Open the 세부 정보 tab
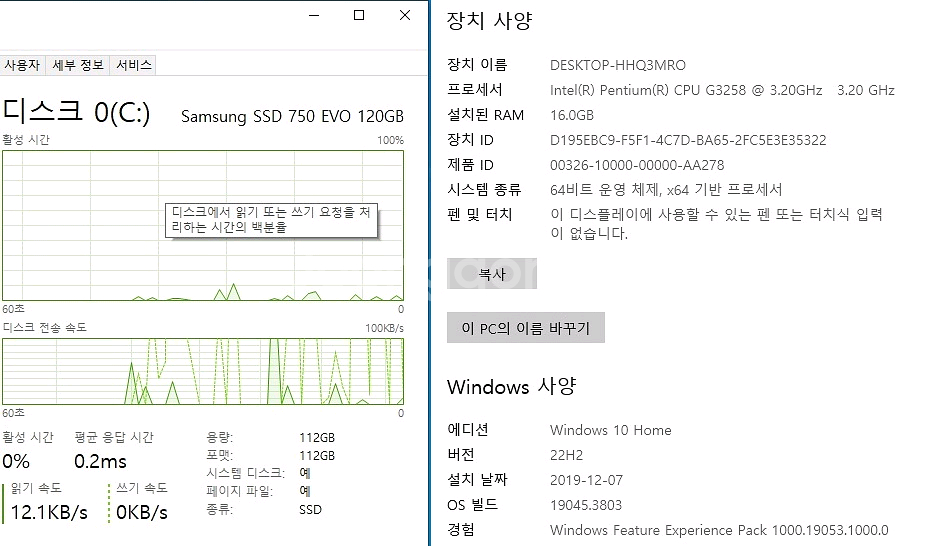Image resolution: width=932 pixels, height=546 pixels. pos(78,65)
